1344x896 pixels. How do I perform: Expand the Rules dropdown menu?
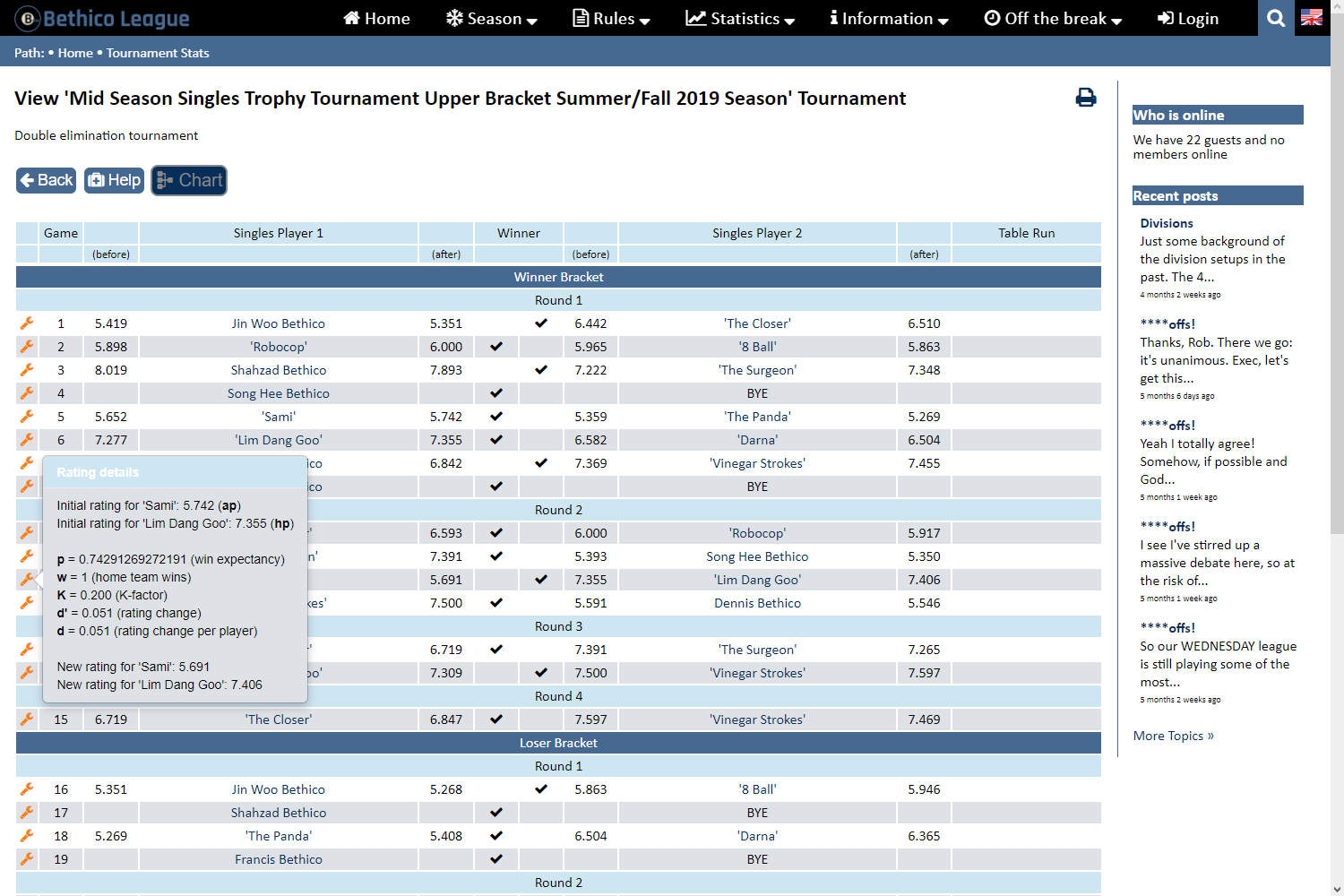(x=612, y=19)
